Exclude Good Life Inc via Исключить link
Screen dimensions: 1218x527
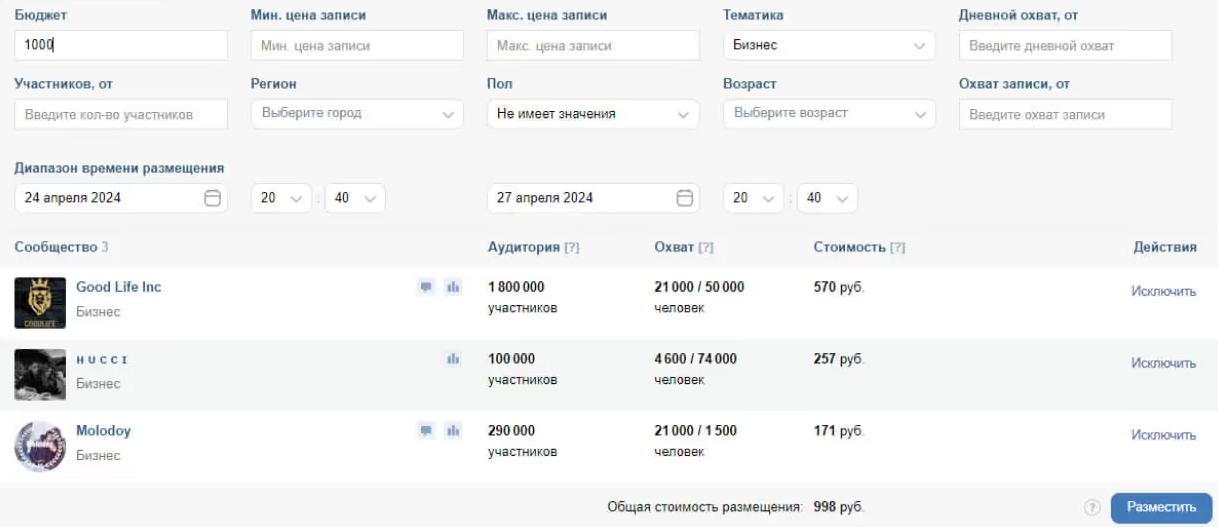click(1163, 292)
